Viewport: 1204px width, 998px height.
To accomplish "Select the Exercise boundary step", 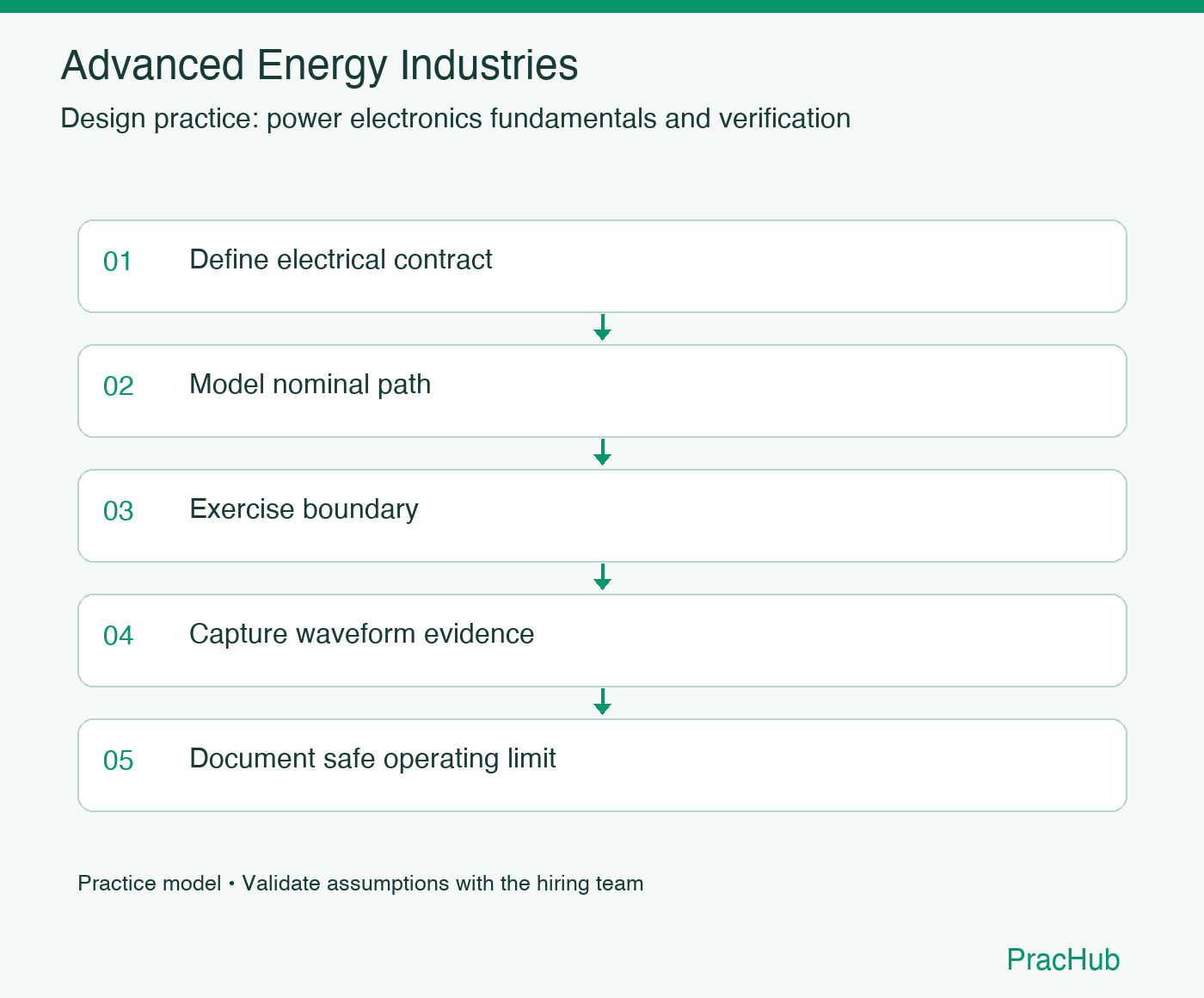I will [602, 515].
